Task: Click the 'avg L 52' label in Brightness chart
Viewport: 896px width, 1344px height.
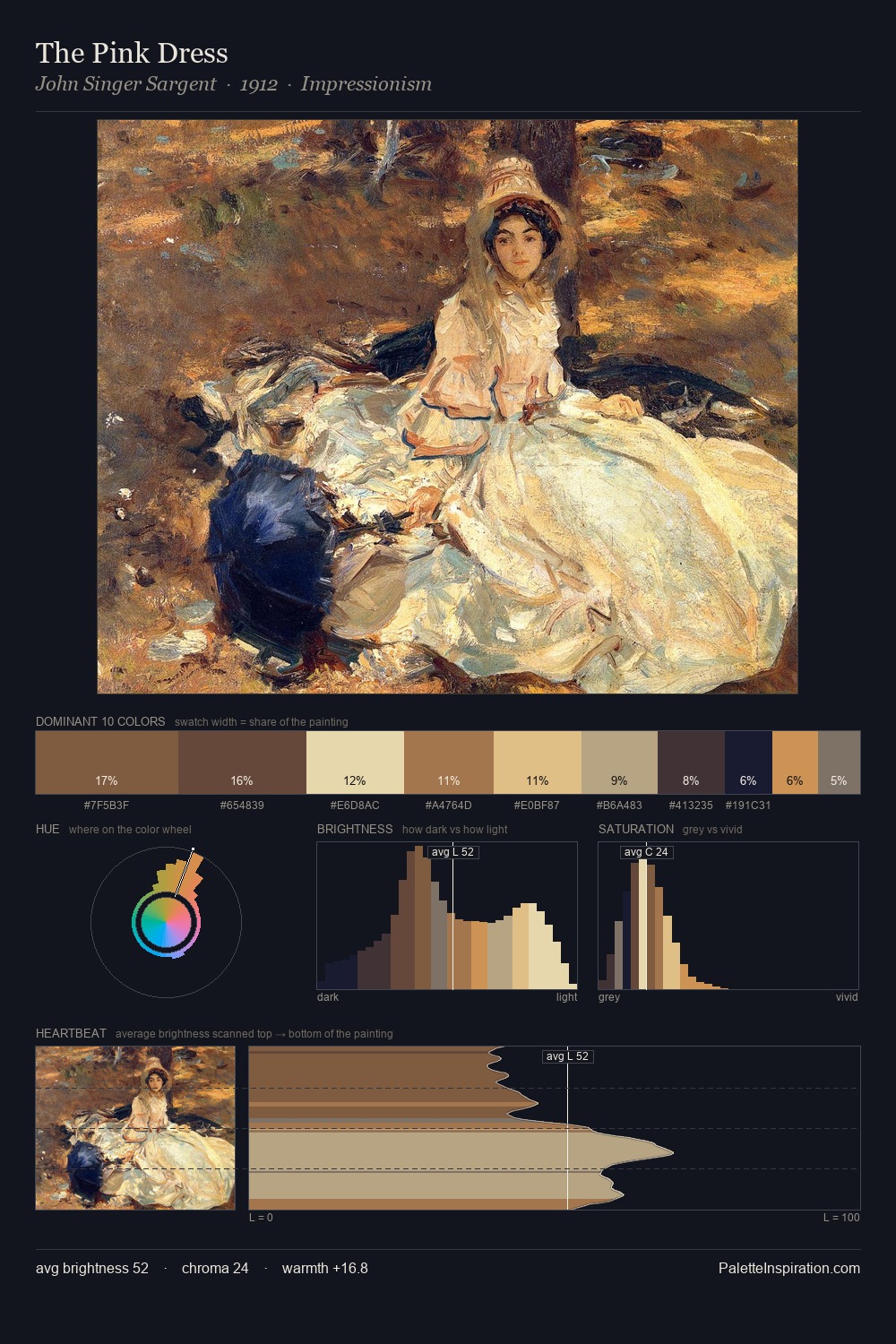Action: 453,852
